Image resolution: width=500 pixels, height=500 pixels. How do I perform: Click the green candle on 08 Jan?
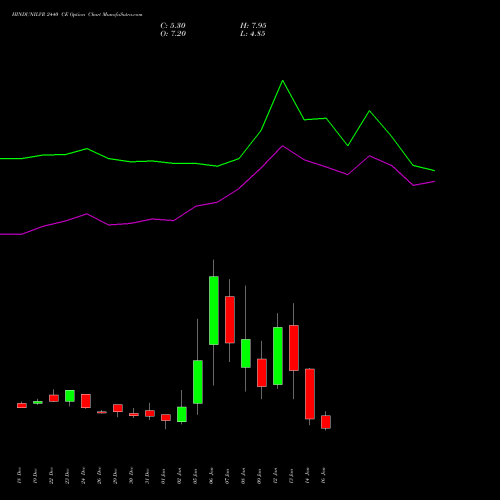(x=246, y=354)
